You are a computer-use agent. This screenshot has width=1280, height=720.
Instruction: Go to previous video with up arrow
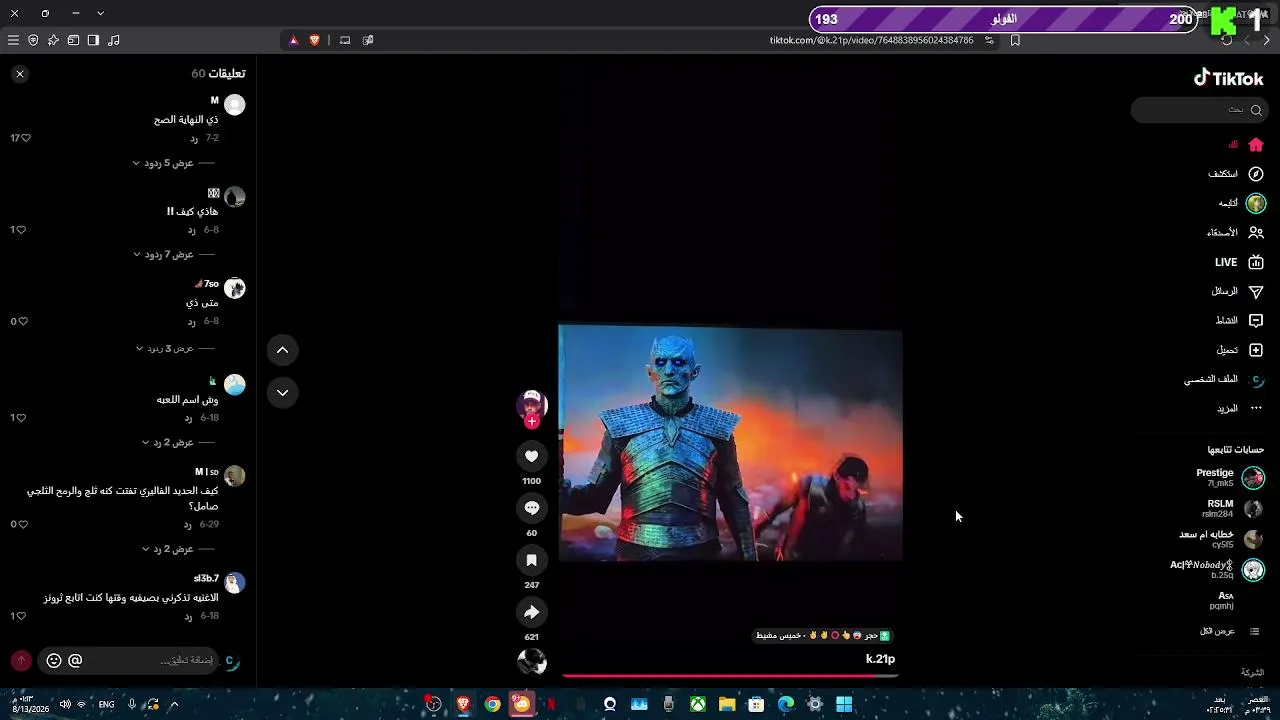click(x=282, y=350)
